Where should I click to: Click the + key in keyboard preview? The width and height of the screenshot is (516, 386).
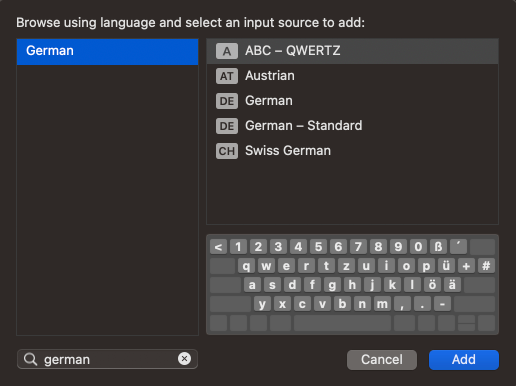(x=466, y=266)
